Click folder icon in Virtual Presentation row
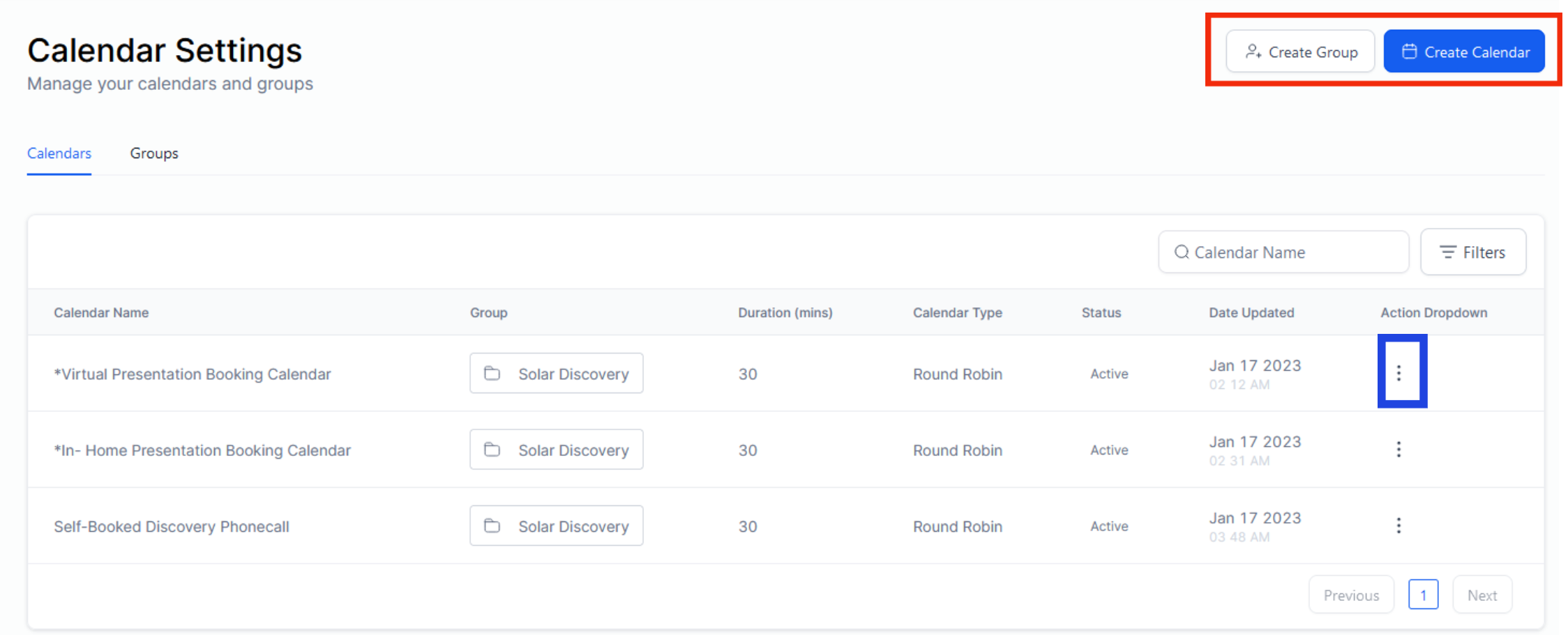 point(492,374)
